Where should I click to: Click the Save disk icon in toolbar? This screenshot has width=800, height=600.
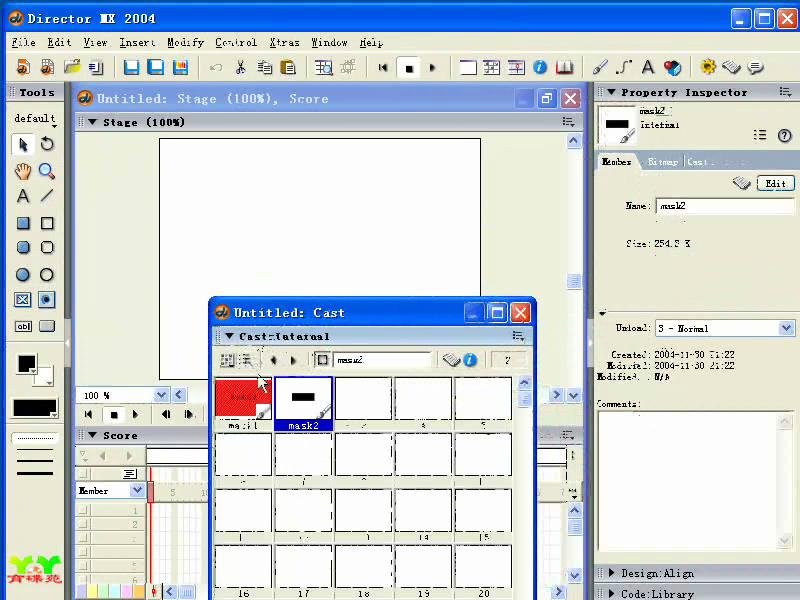pos(131,67)
